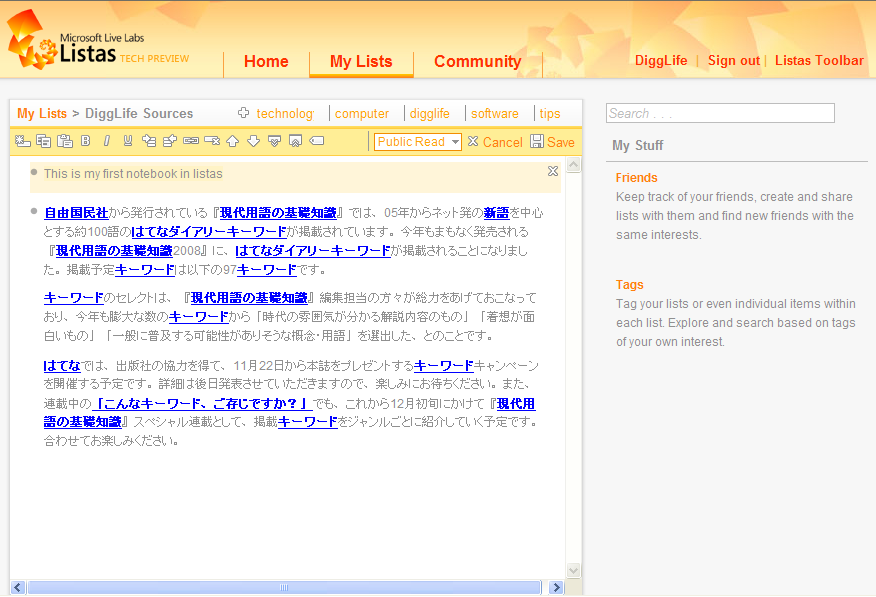Open the 「こんなキーワード、ご存じですか？」 link
Image resolution: width=876 pixels, height=597 pixels.
202,403
